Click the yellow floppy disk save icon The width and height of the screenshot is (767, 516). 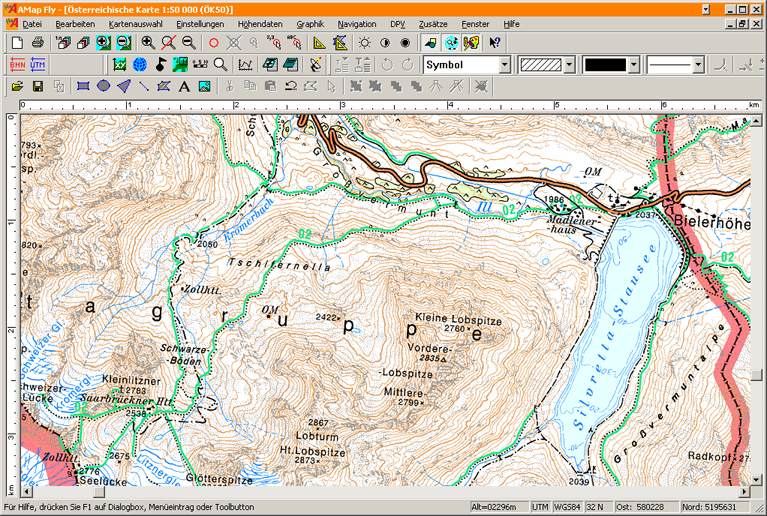point(38,87)
